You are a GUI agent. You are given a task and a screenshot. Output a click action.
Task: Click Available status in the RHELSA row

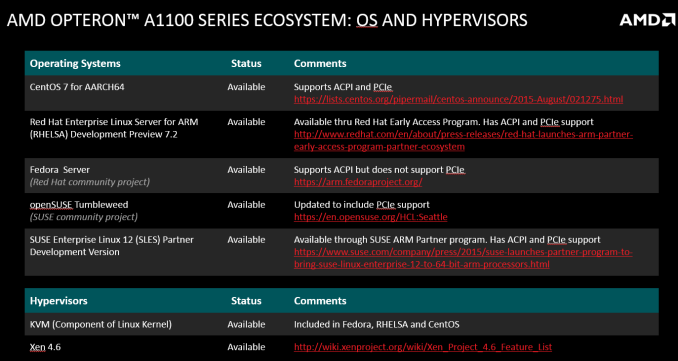(x=246, y=122)
